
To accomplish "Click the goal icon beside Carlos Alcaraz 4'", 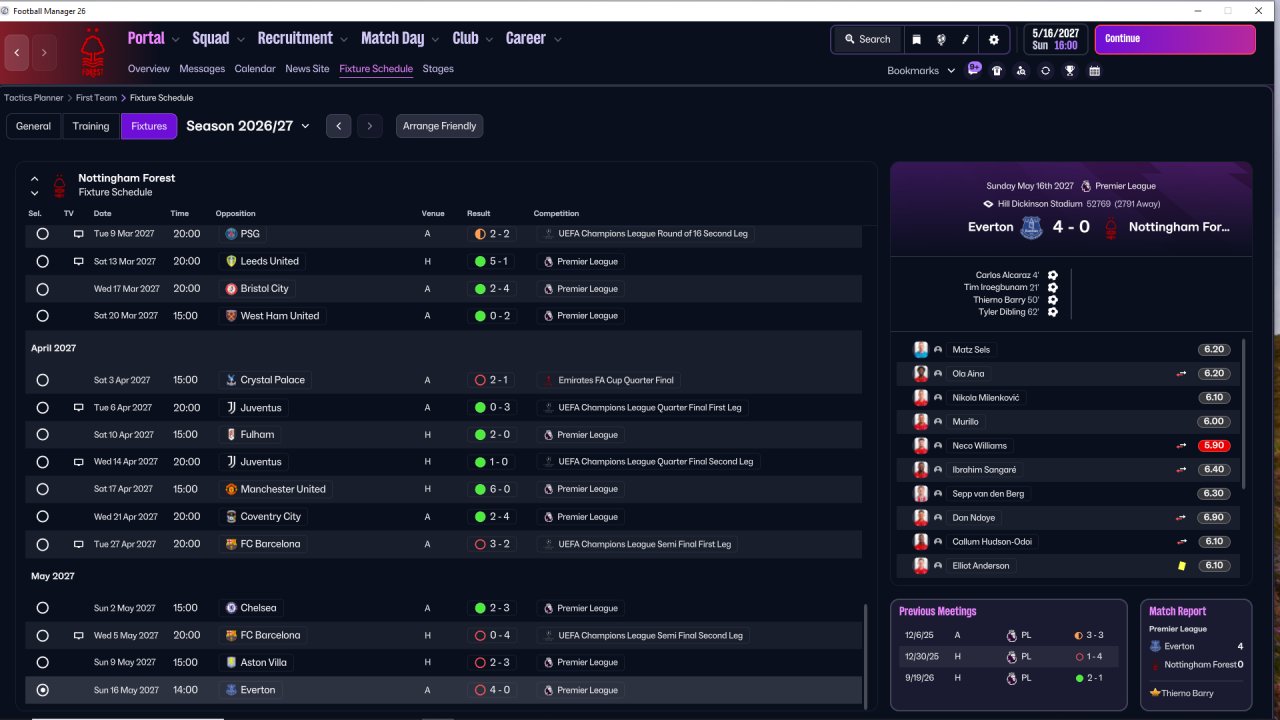I will click(x=1053, y=275).
